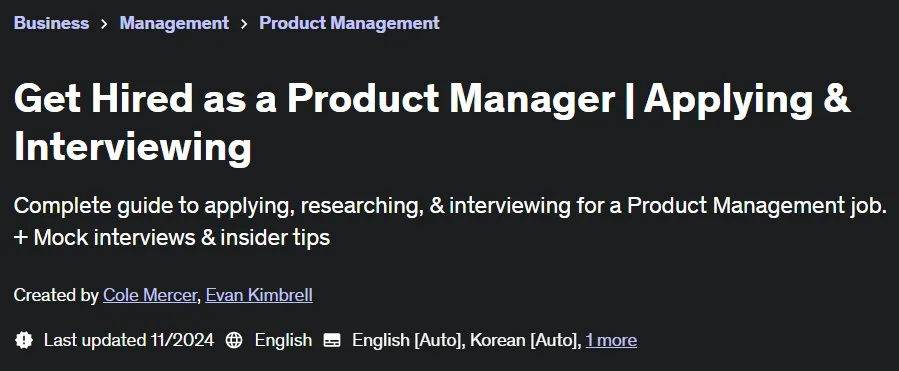Click the 'Mock interviews & insider tips' line

click(172, 237)
